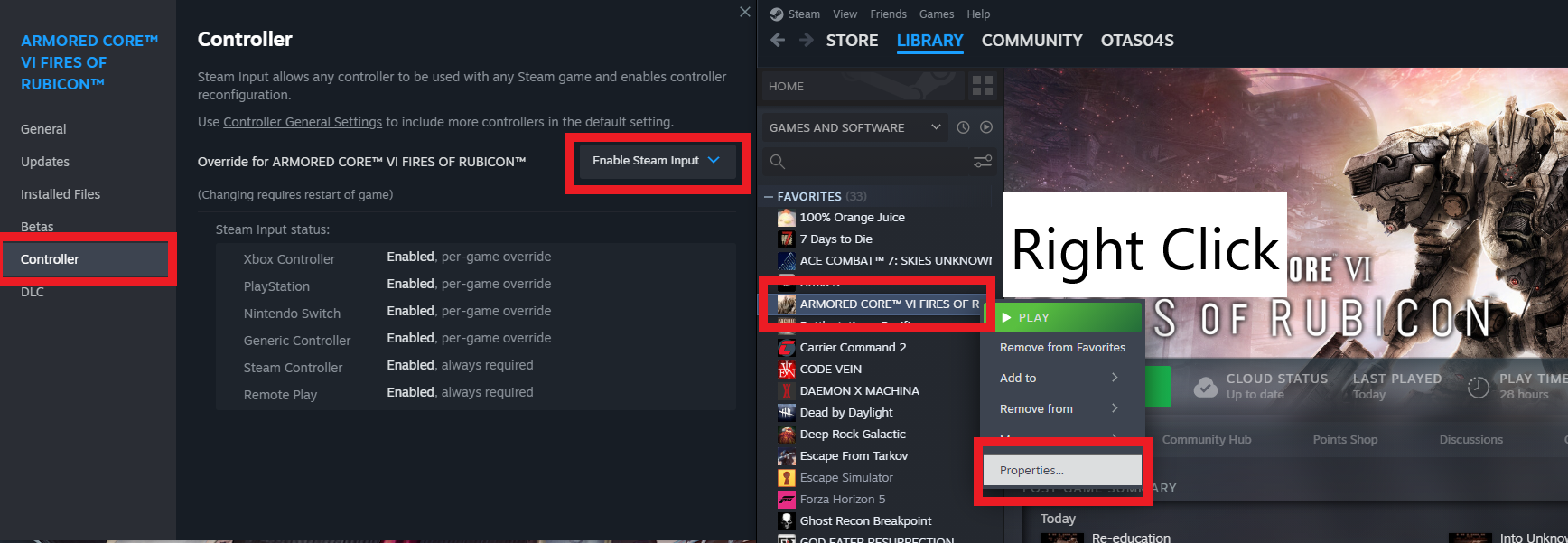Viewport: 1568px width, 543px height.
Task: Select DAEMON X MACHINA in the library
Action: coord(859,390)
